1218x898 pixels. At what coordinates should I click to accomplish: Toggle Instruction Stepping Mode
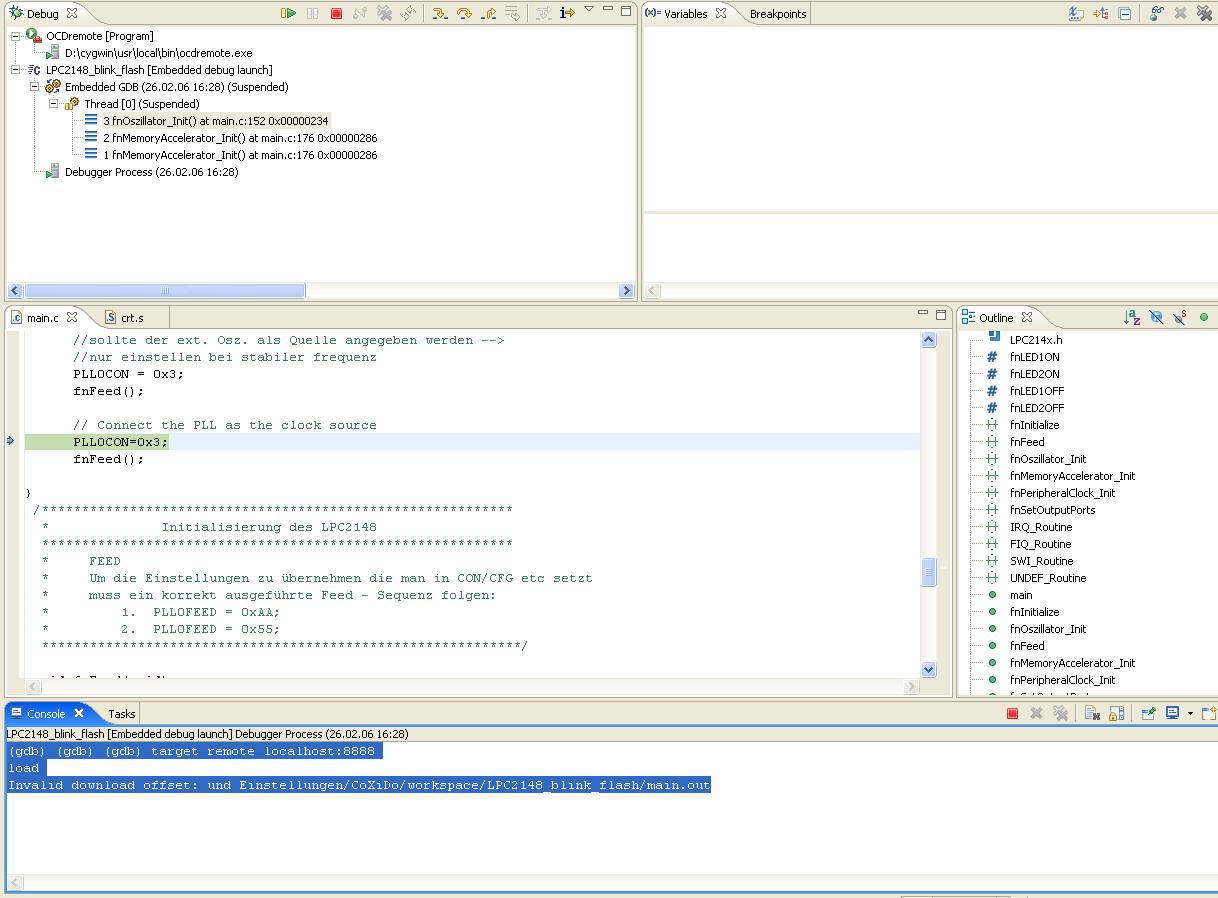[x=567, y=13]
